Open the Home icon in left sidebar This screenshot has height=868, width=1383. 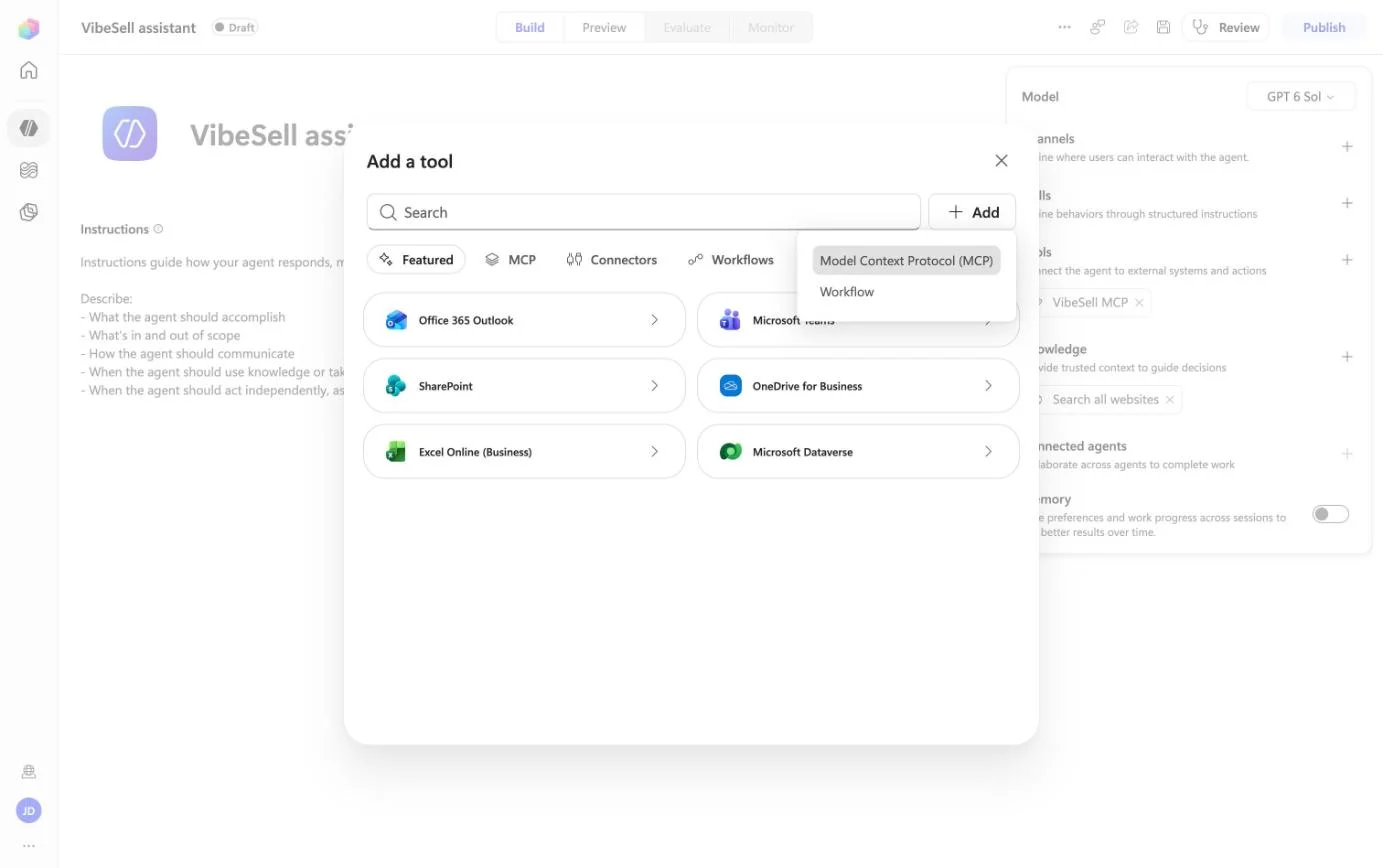point(29,70)
